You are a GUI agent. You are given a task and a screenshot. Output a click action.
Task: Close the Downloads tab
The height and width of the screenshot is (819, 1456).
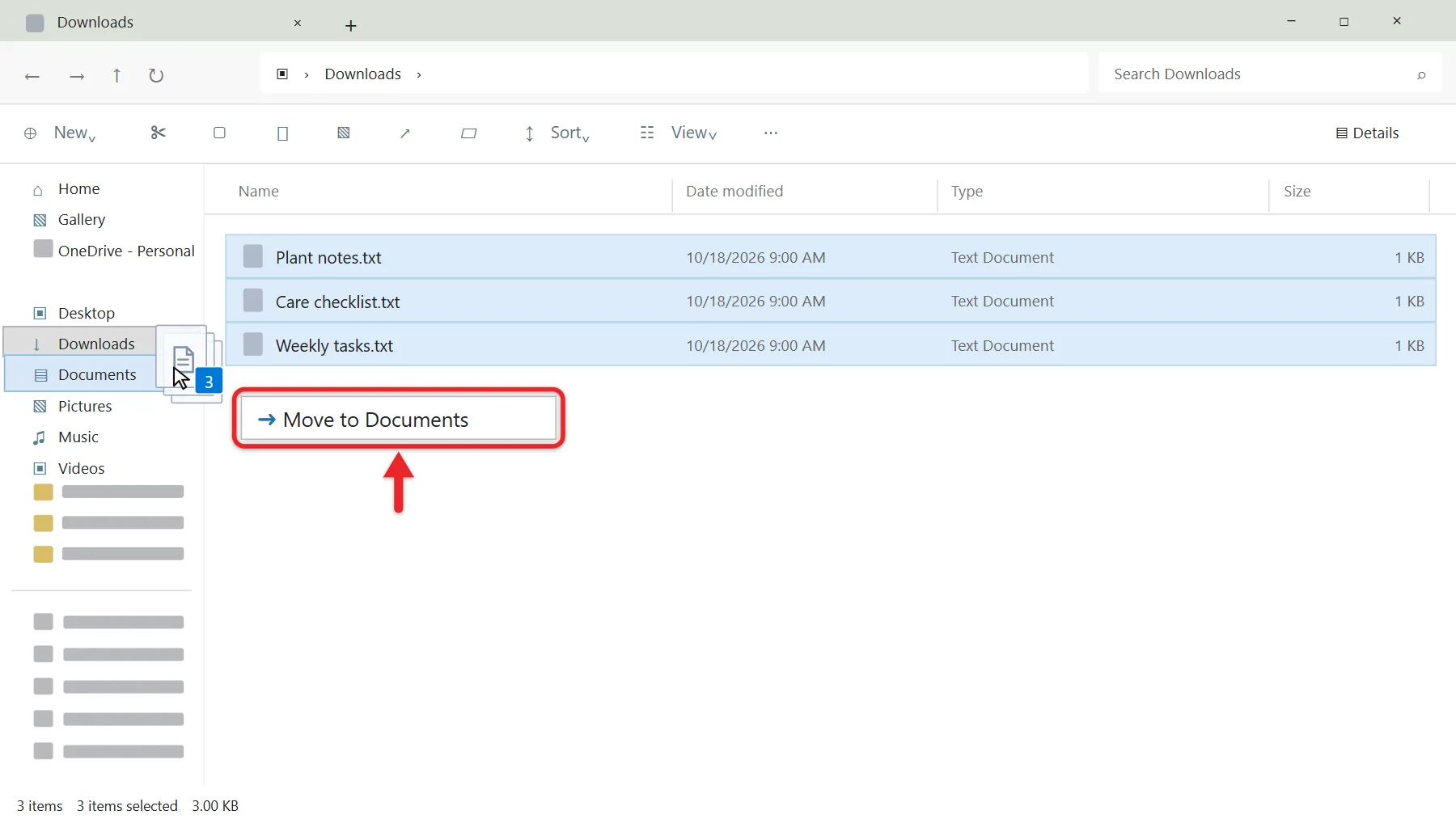[298, 23]
